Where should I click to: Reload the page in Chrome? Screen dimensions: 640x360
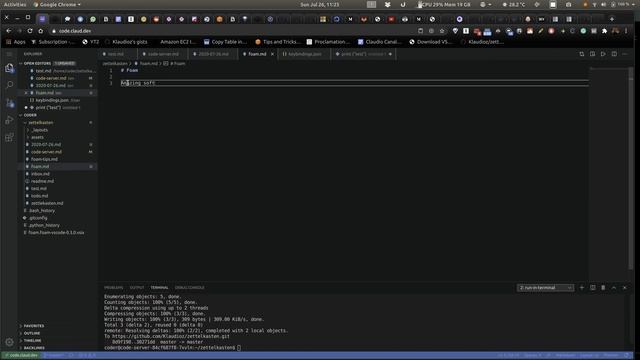(30, 31)
